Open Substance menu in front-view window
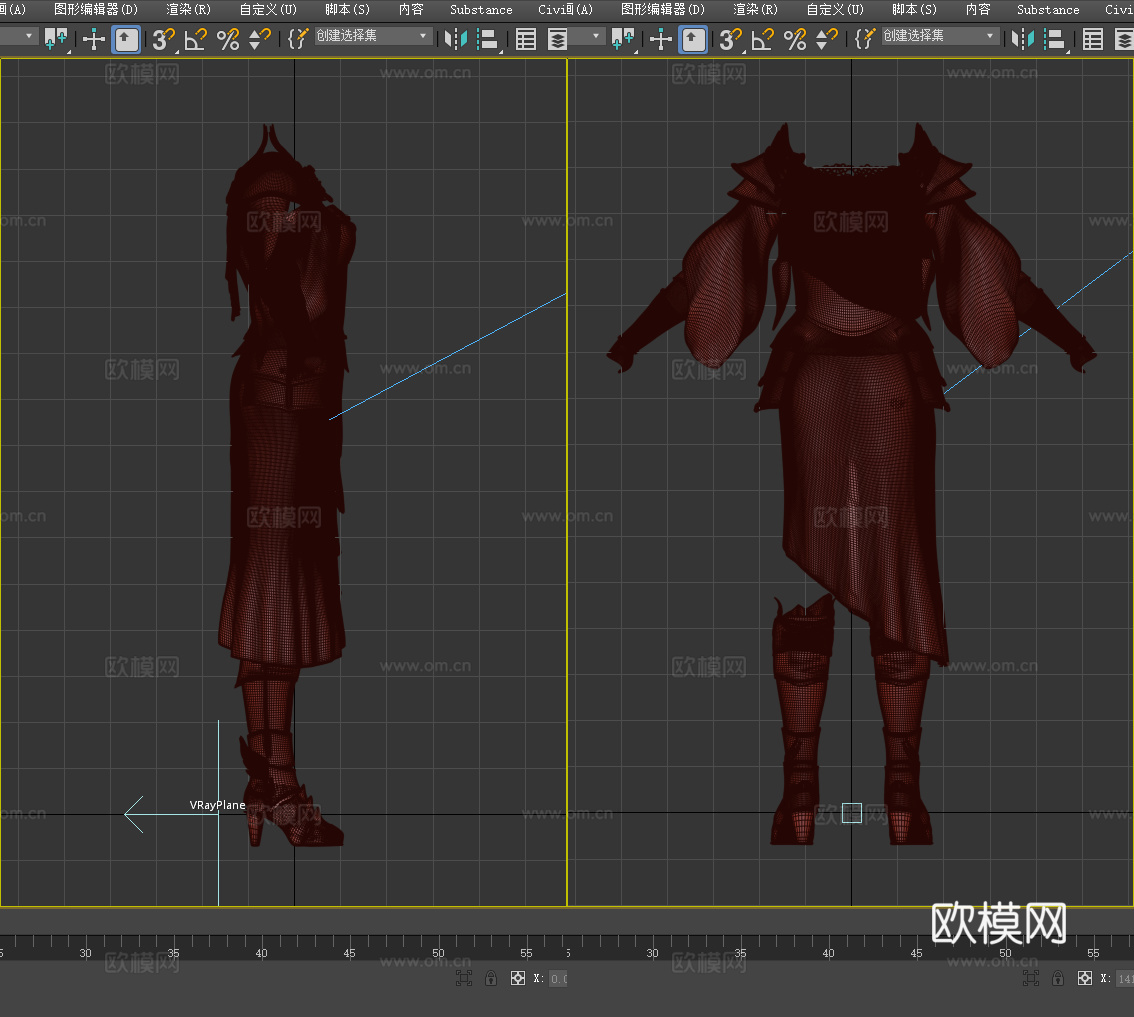The image size is (1134, 1017). [x=1048, y=9]
